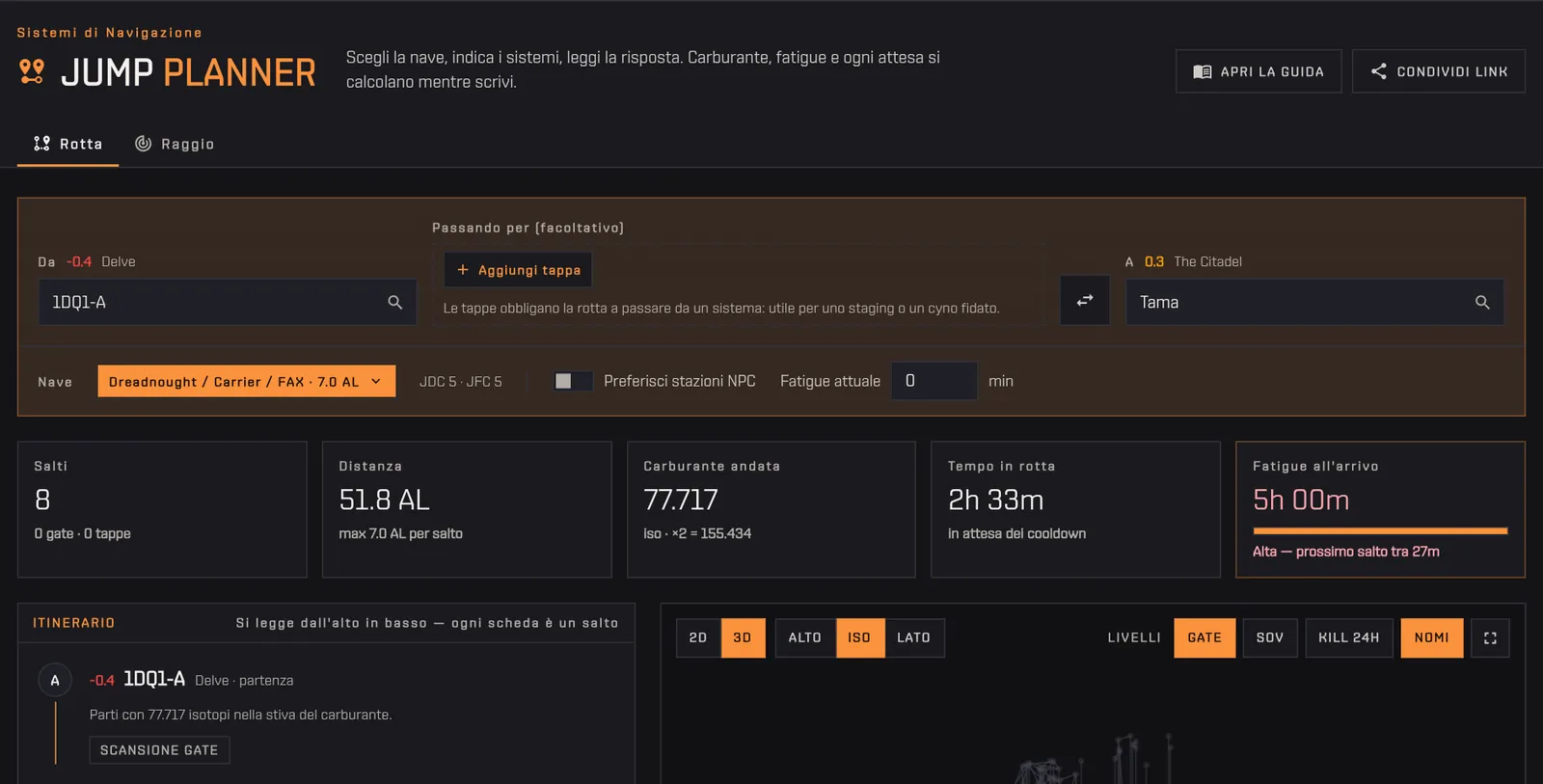Switch map view to Iso
Image resolution: width=1543 pixels, height=784 pixels.
click(859, 637)
